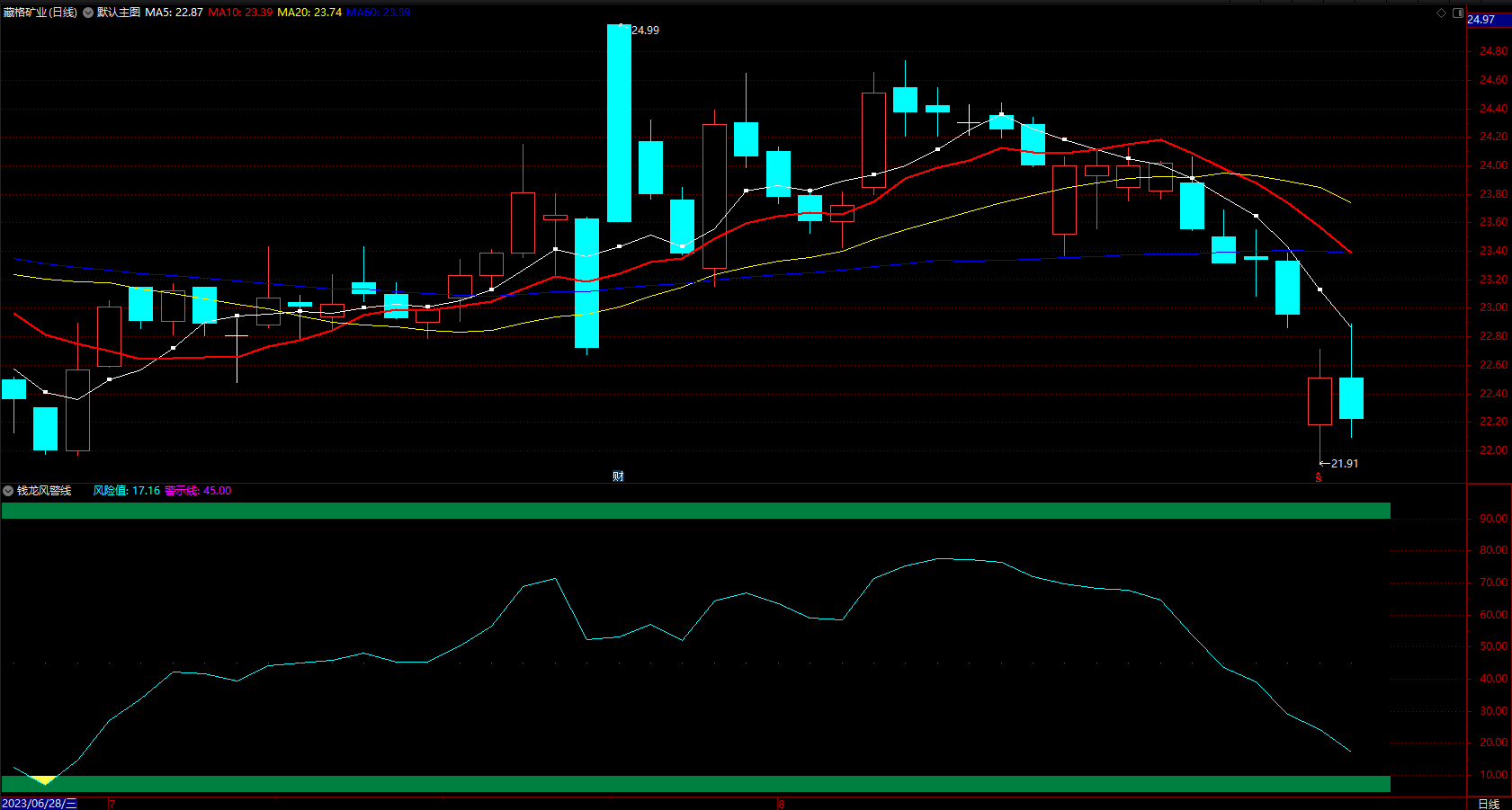Click the 2023/06/28/三 date label
Viewport: 1512px width, 810px height.
click(x=40, y=804)
